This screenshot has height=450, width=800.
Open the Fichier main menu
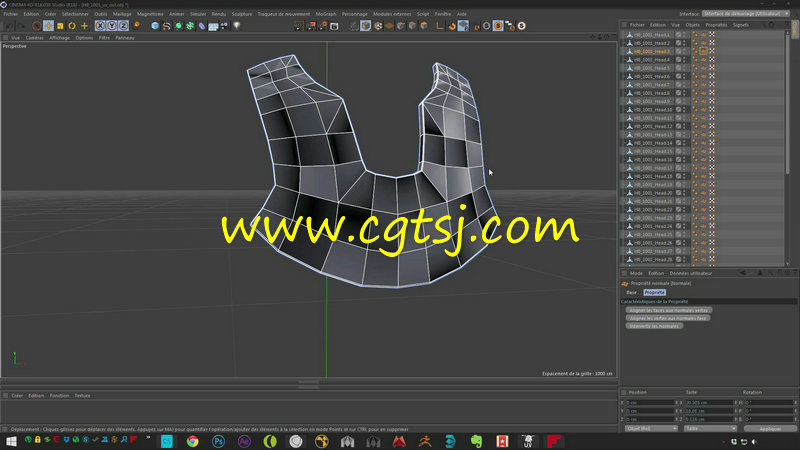[11, 14]
